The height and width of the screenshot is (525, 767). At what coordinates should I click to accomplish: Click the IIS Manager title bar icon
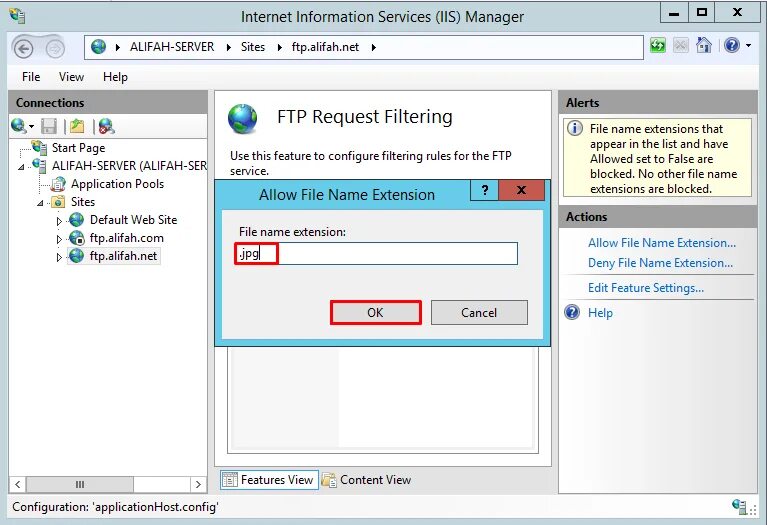pos(18,15)
